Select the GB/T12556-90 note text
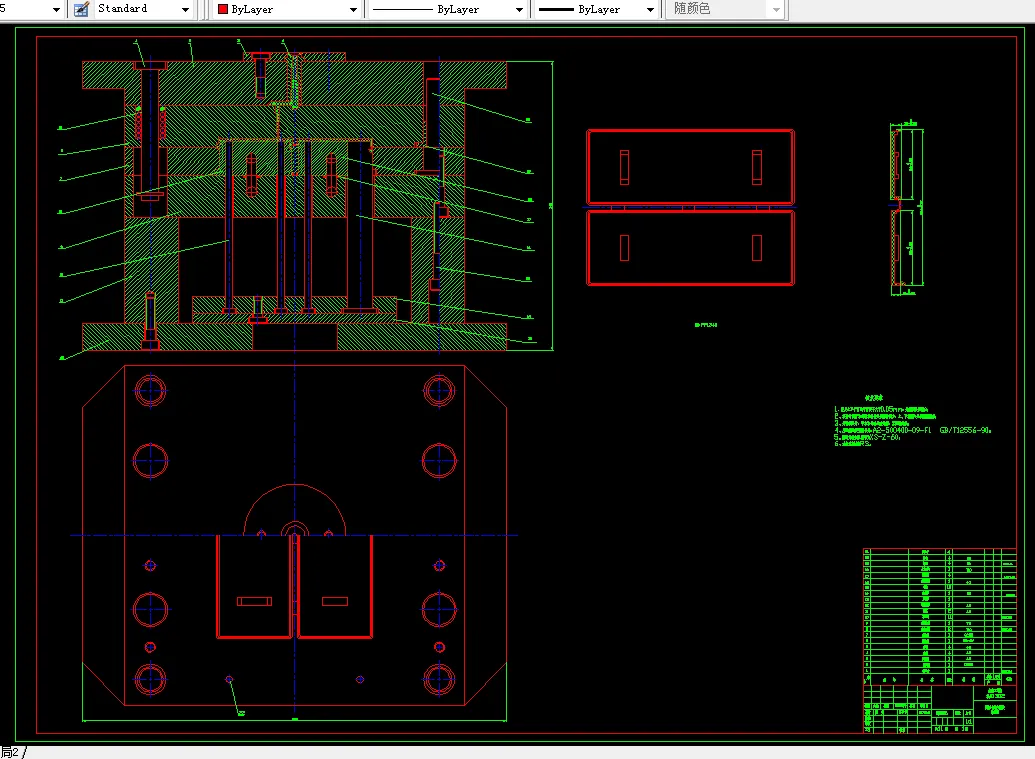This screenshot has height=759, width=1035. coord(965,430)
